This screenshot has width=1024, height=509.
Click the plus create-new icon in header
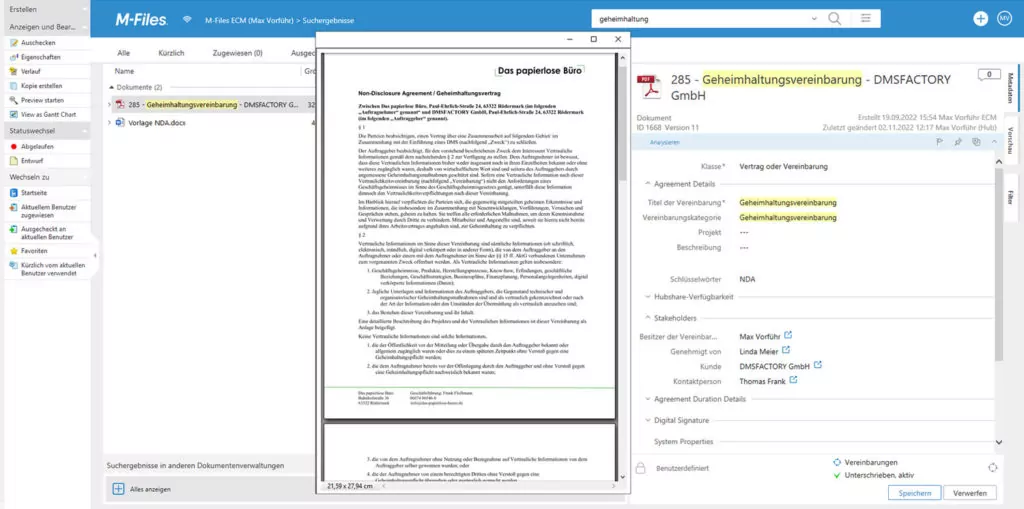[x=981, y=19]
